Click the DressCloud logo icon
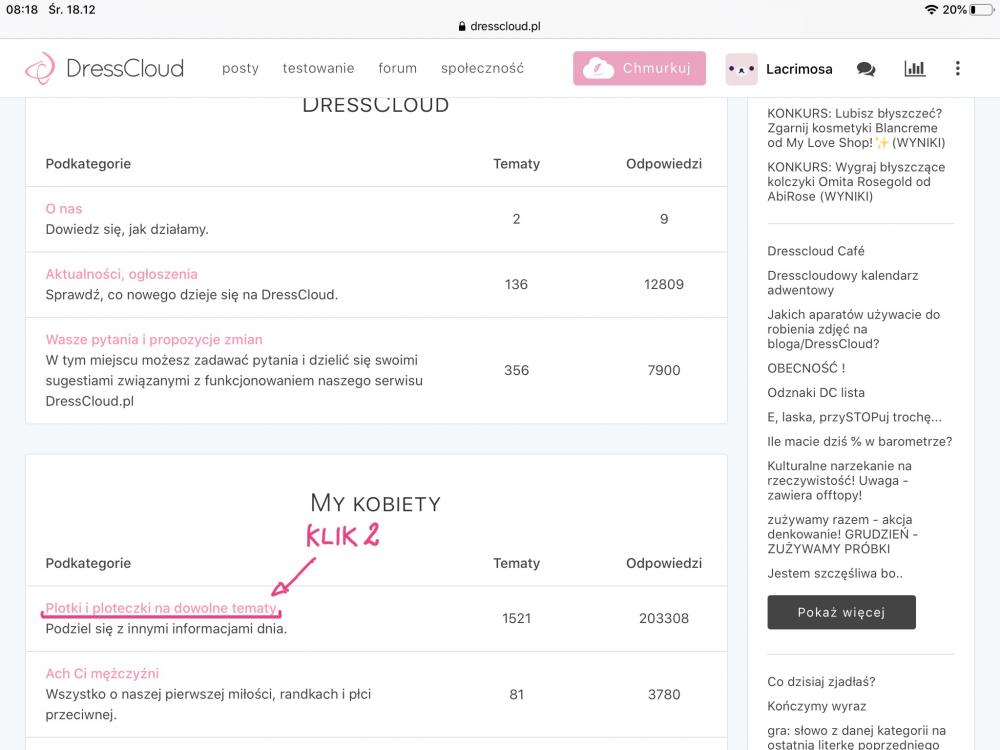The image size is (1000, 750). click(40, 68)
